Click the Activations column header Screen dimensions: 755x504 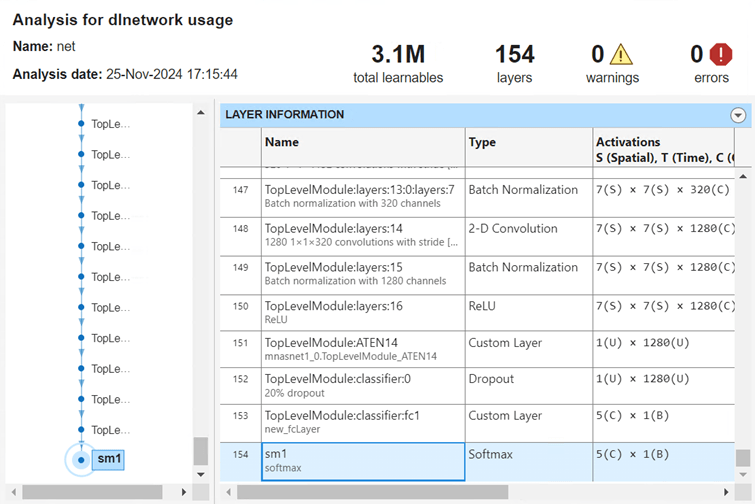tap(664, 148)
